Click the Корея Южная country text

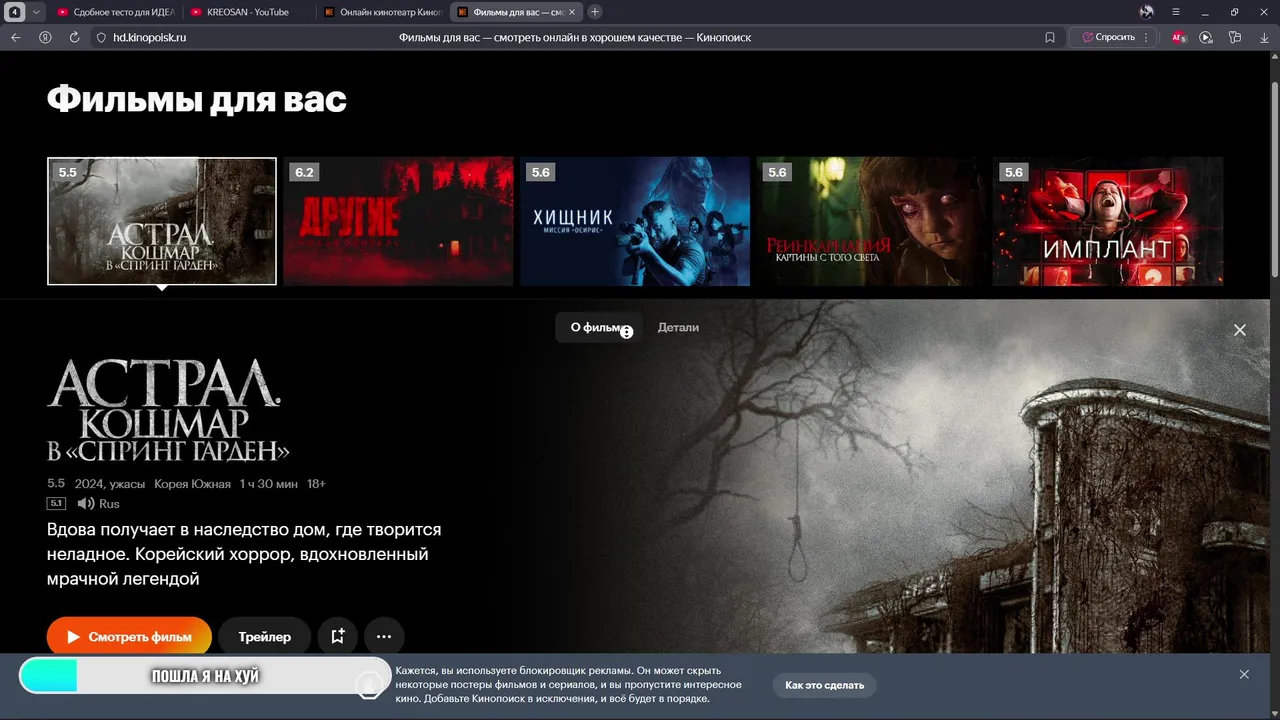point(193,484)
